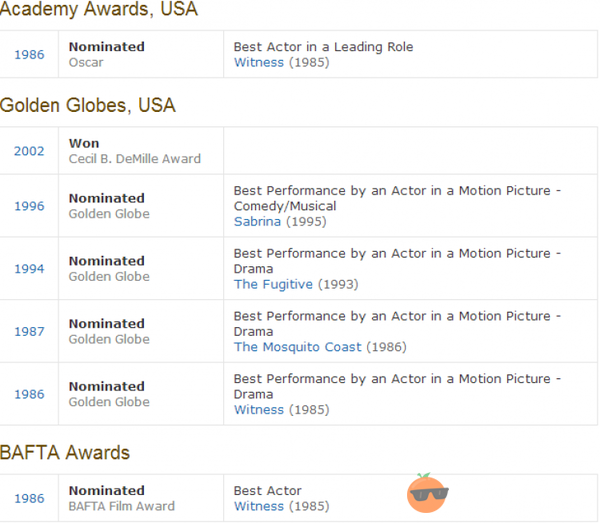Screen dimensions: 600x523
Task: Open the Witness link in the Academy Awards row
Action: pyautogui.click(x=259, y=62)
